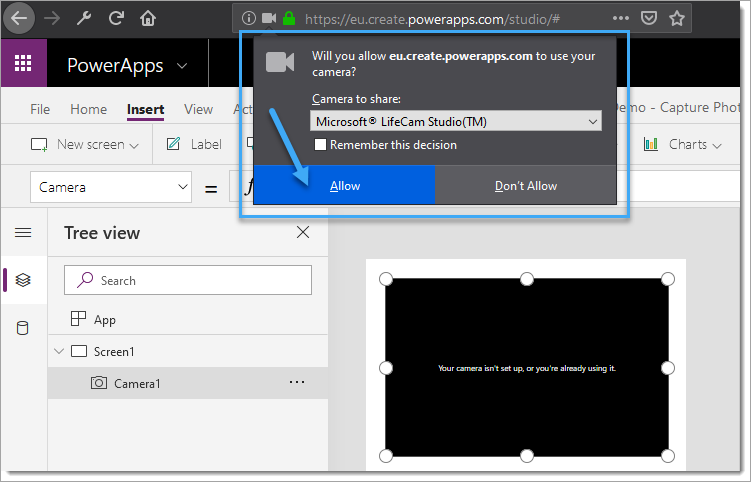Image resolution: width=751 pixels, height=482 pixels.
Task: Check Remember this decision
Action: [x=320, y=145]
